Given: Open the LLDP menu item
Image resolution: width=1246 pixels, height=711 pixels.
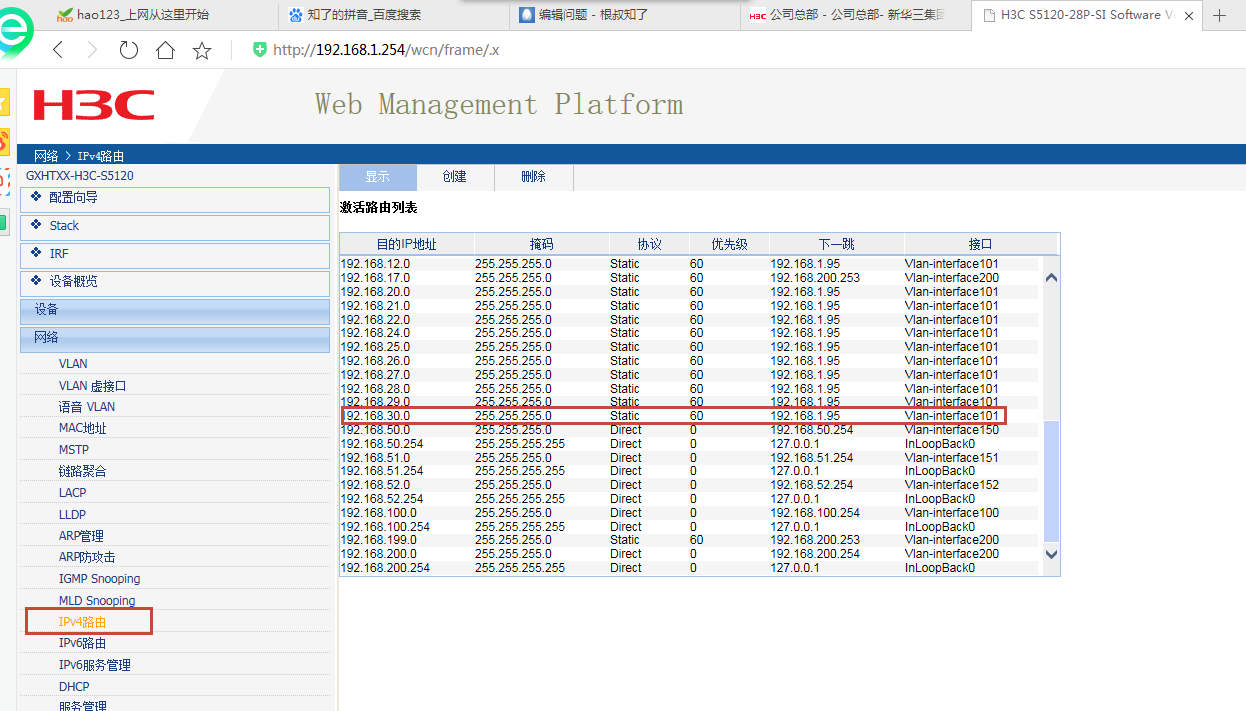Looking at the screenshot, I should [x=72, y=515].
